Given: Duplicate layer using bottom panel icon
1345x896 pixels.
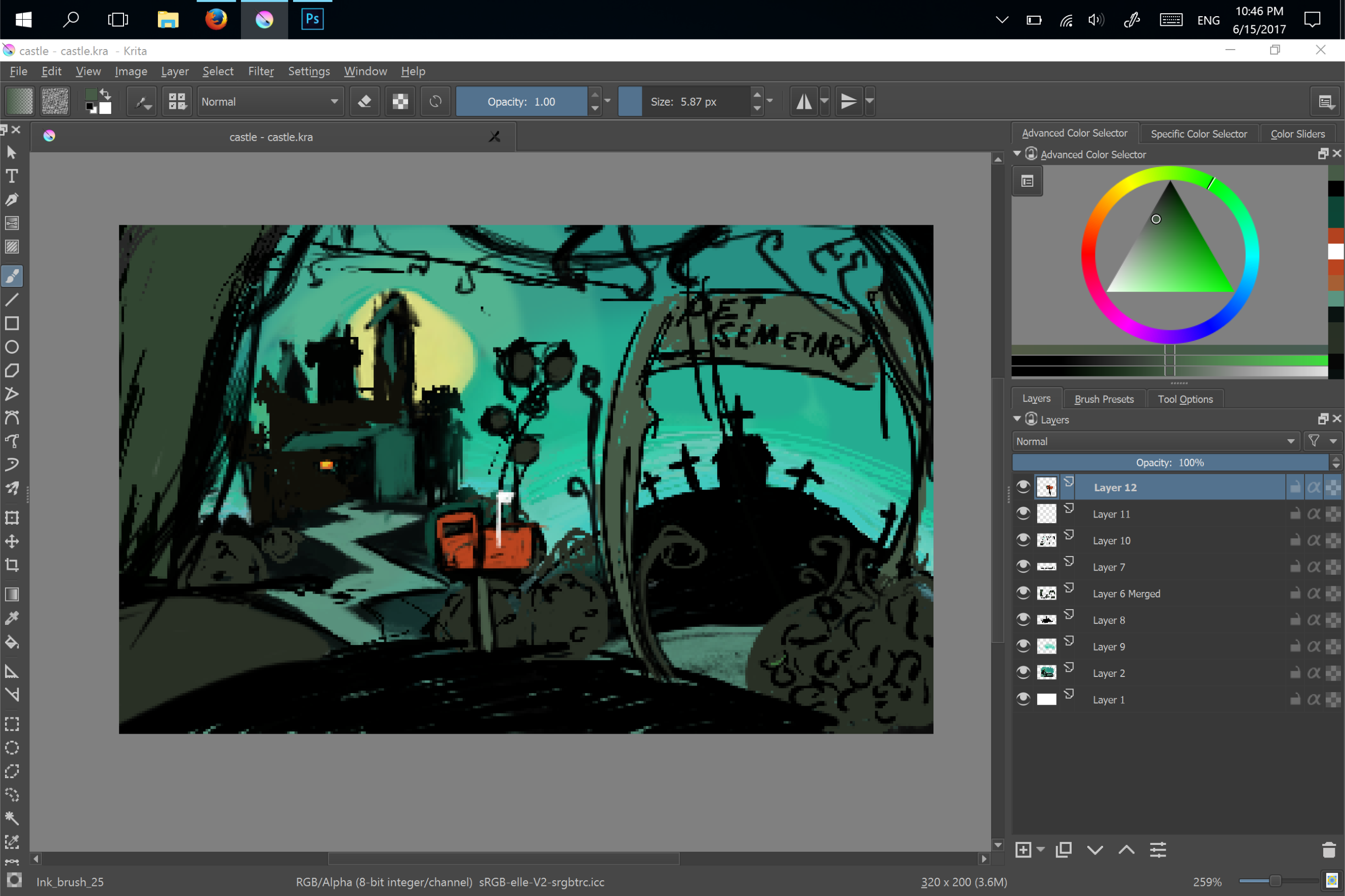Looking at the screenshot, I should pyautogui.click(x=1064, y=850).
